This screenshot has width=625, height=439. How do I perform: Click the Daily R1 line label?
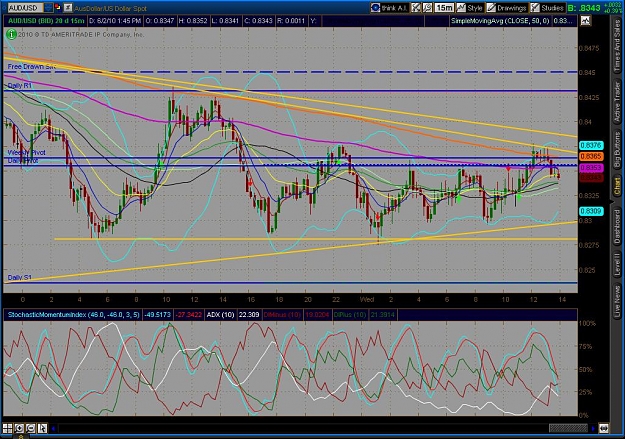click(x=20, y=86)
